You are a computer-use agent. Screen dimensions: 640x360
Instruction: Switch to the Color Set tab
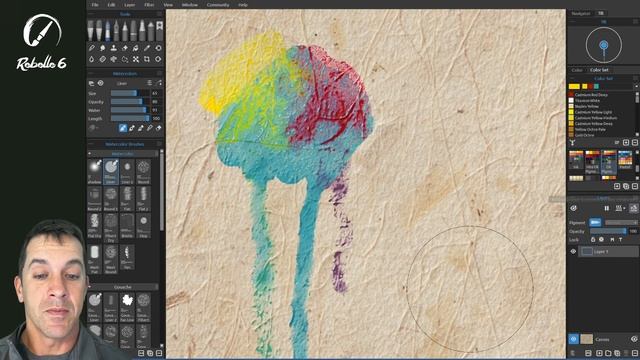coord(599,70)
